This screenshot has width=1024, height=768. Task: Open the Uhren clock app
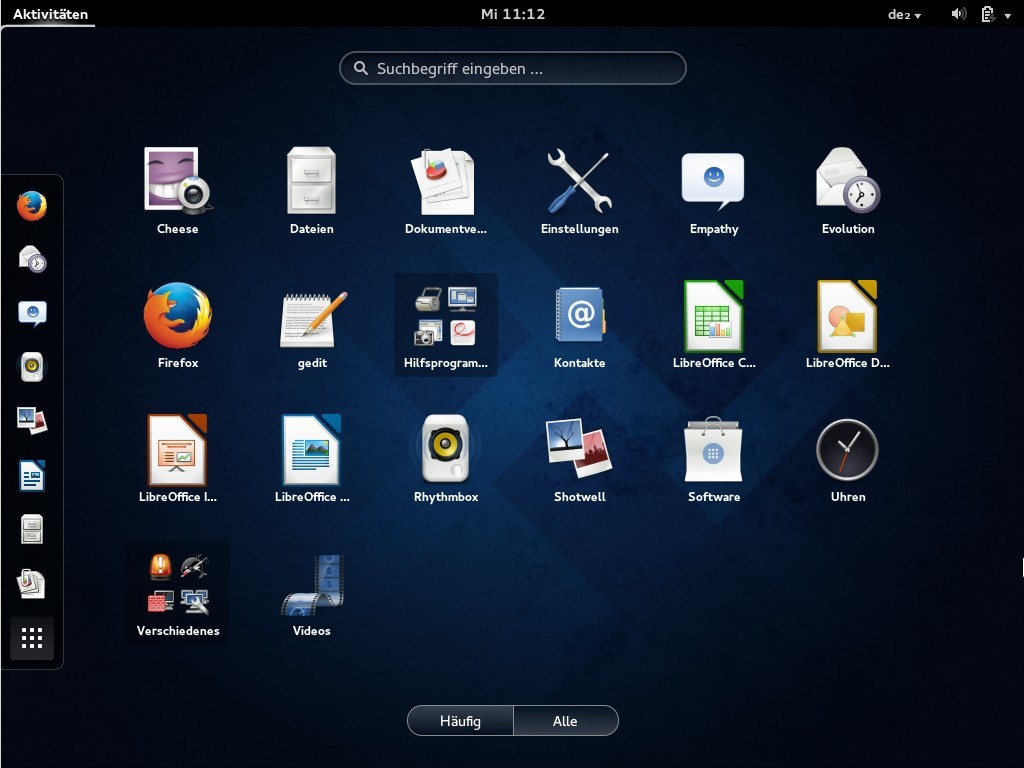848,458
